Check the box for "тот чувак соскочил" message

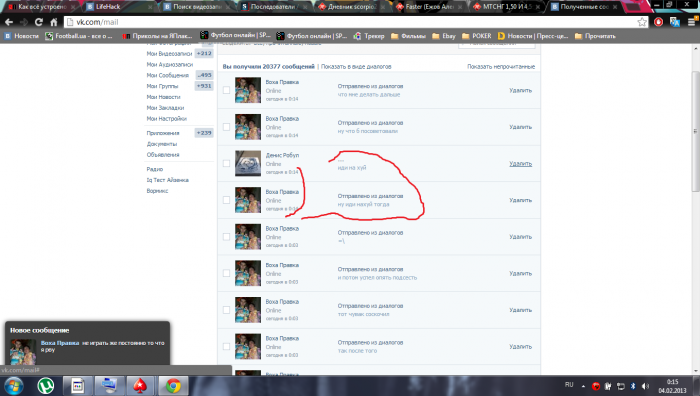coord(226,310)
